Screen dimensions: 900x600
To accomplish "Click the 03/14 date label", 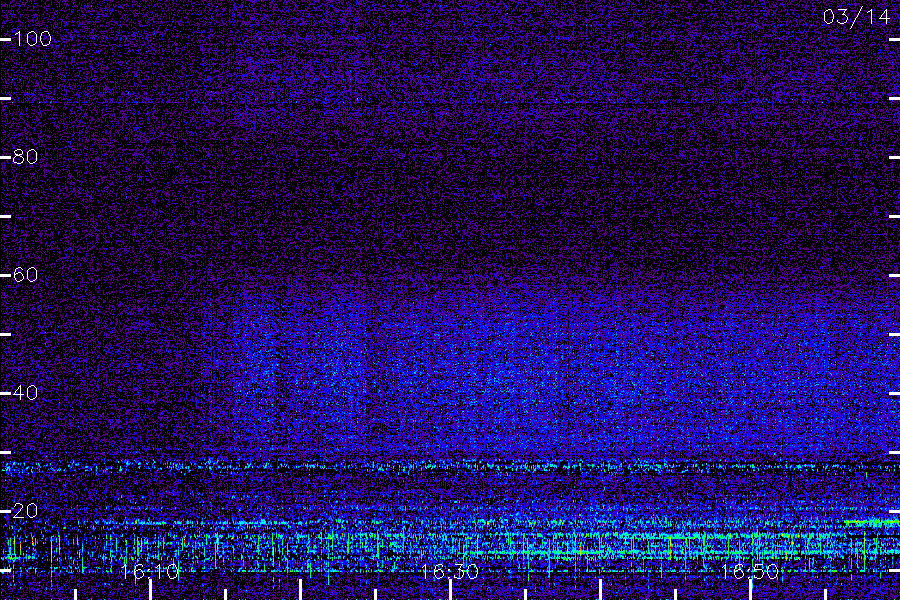I will coord(856,17).
